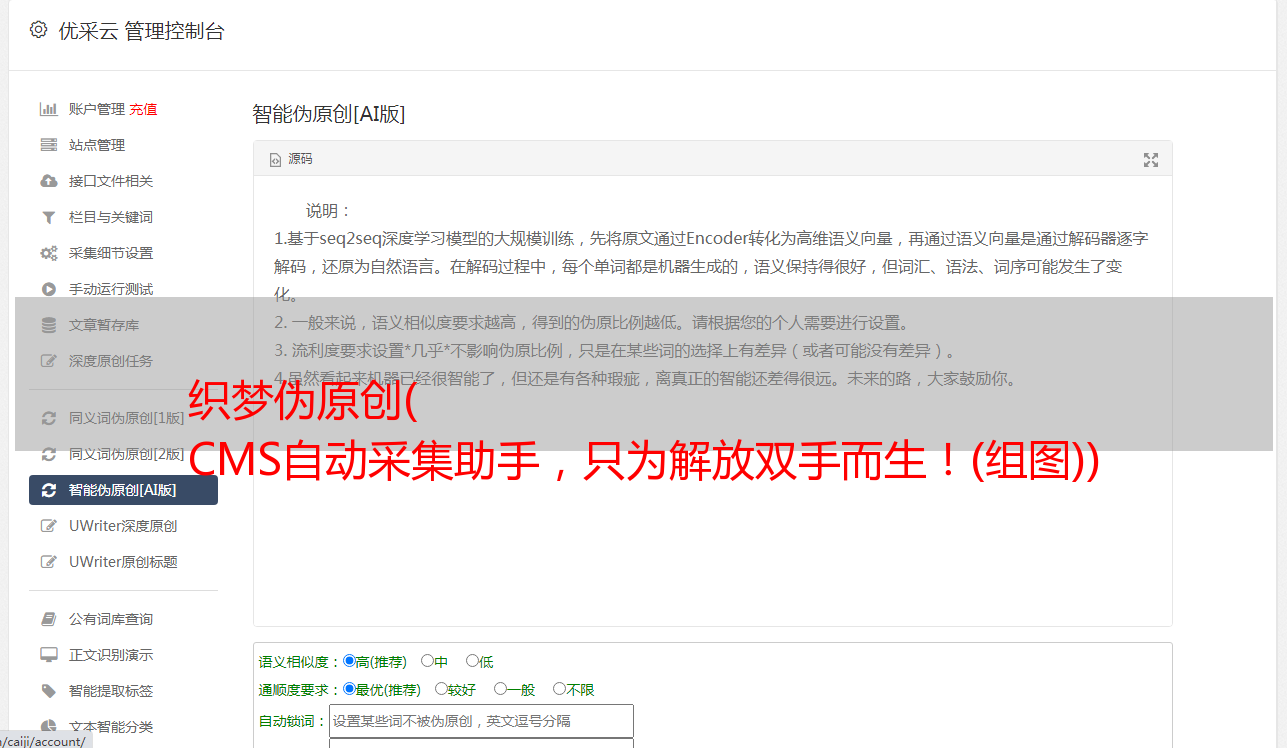Viewport: 1287px width, 748px height.
Task: Click the server icon beside 站点管理
Action: click(x=48, y=145)
